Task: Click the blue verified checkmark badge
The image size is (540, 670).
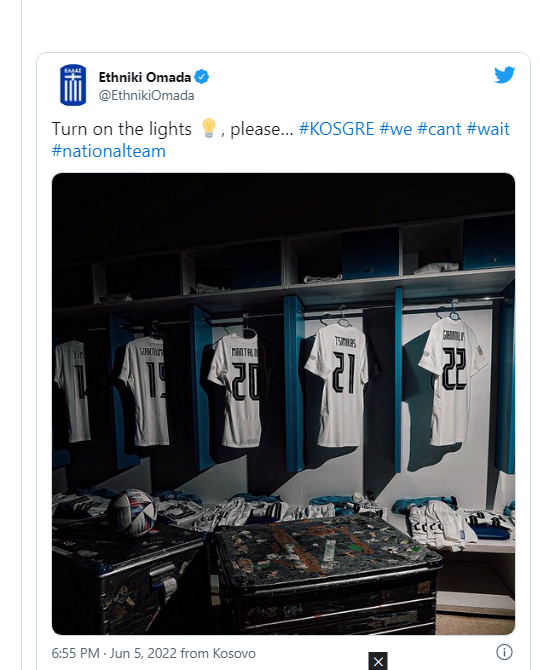Action: coord(202,77)
